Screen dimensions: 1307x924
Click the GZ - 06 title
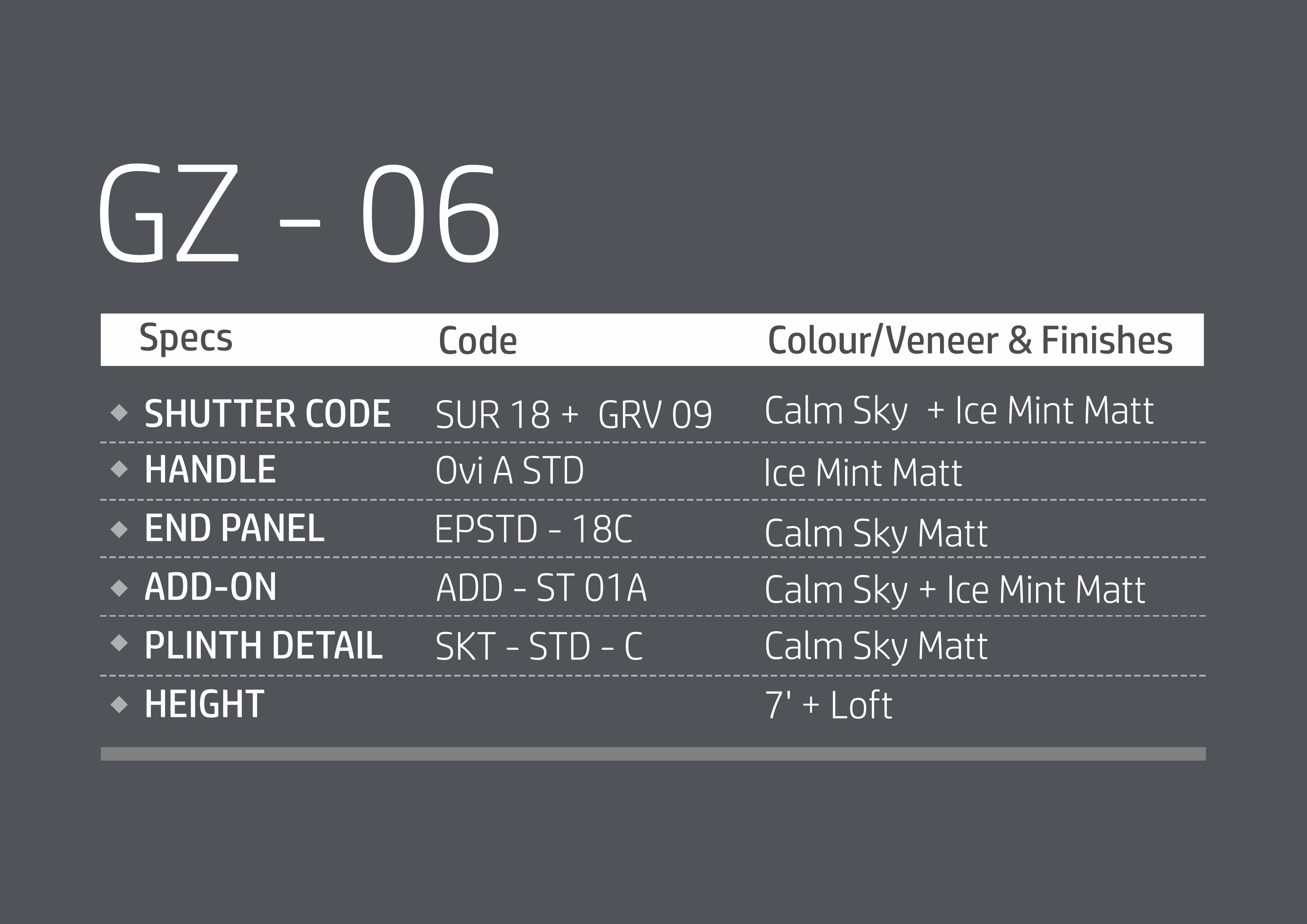tap(299, 214)
